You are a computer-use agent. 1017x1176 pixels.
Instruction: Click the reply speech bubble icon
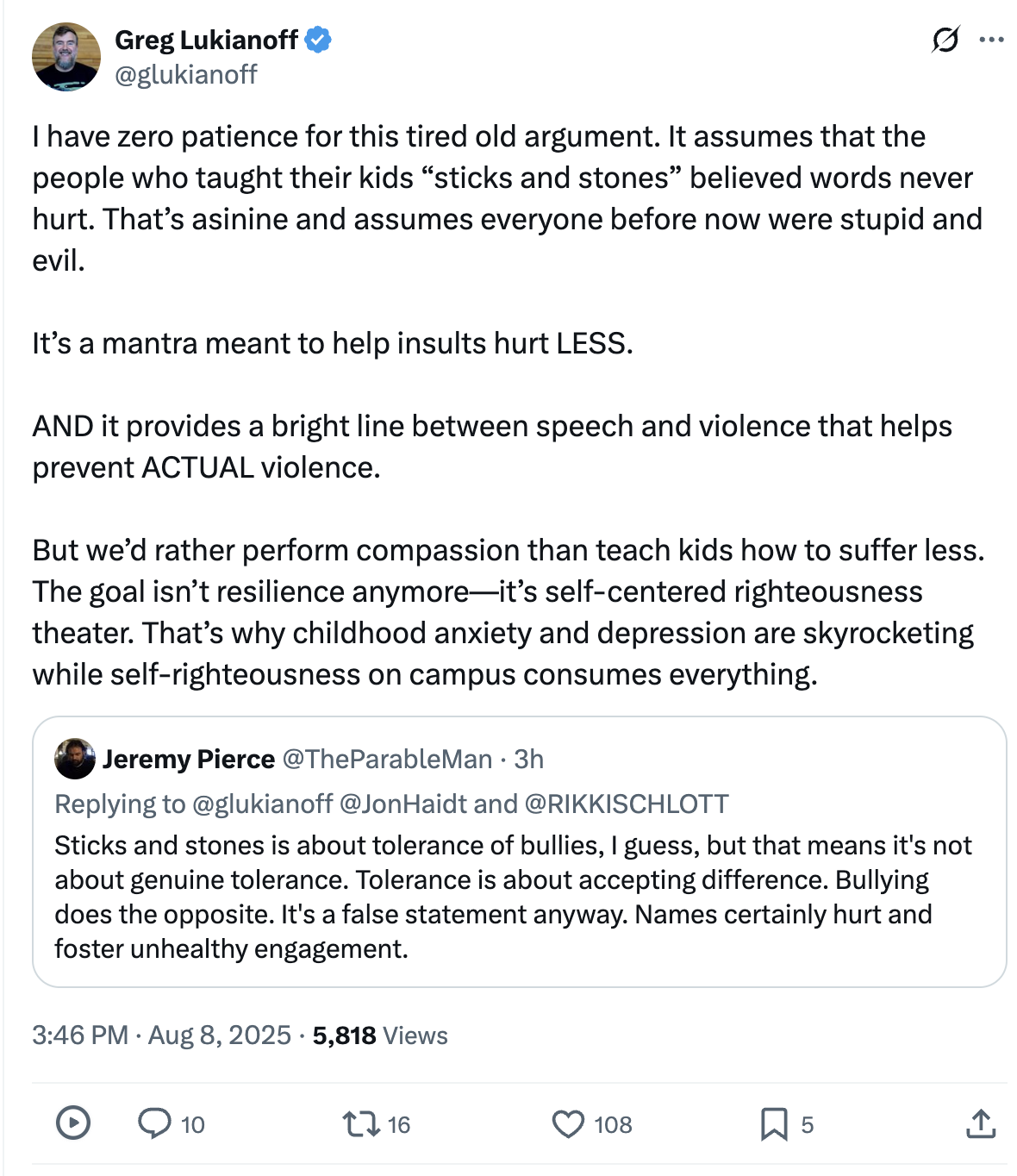(155, 1123)
